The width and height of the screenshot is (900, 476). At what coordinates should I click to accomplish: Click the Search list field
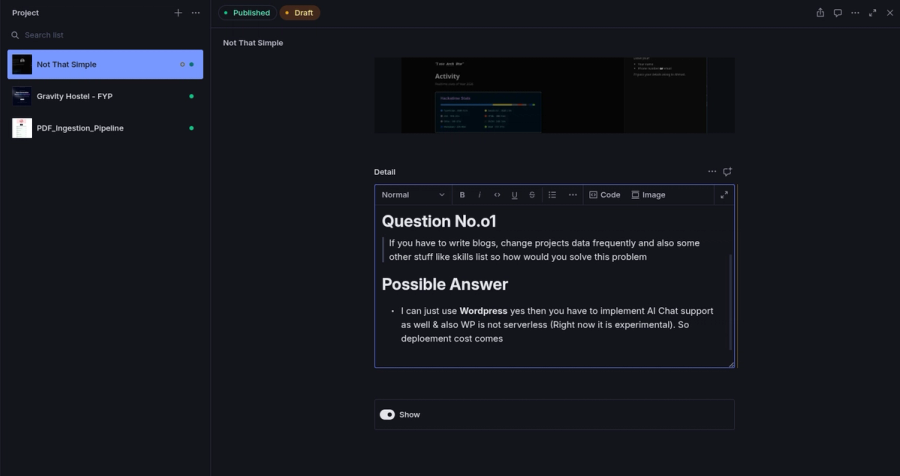point(105,35)
